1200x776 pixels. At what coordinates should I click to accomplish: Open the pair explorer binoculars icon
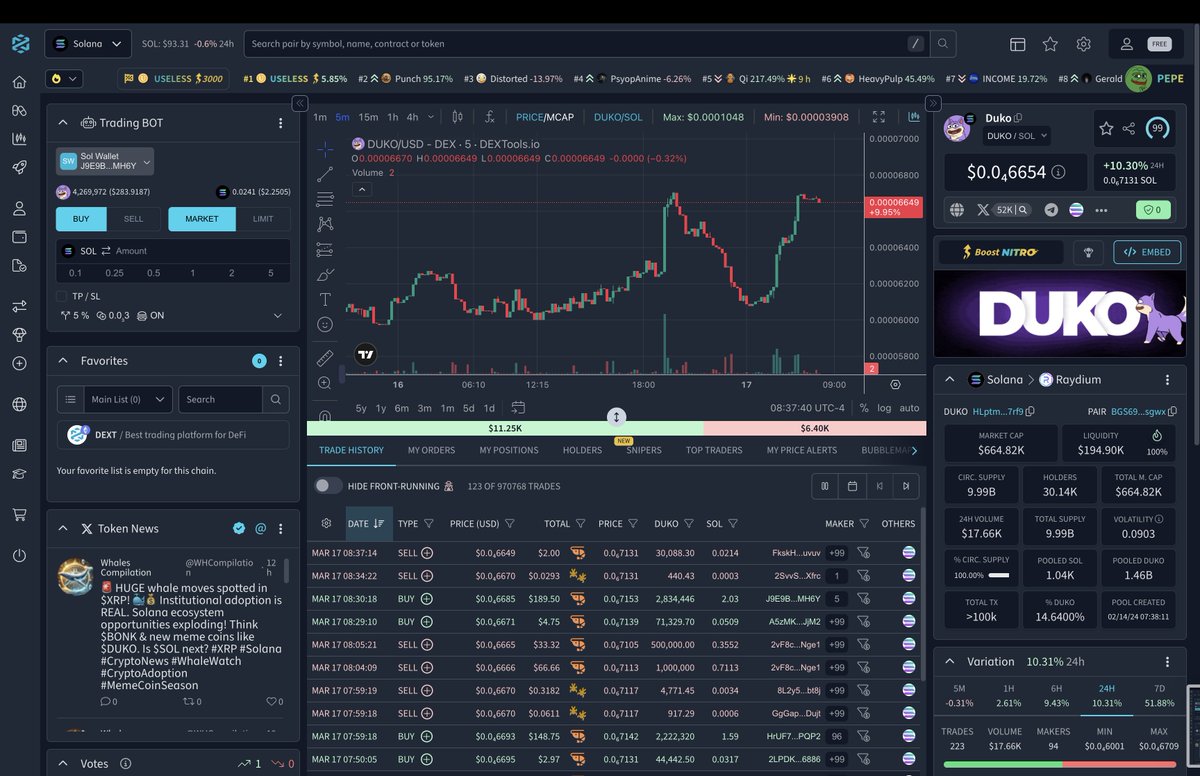pos(19,110)
